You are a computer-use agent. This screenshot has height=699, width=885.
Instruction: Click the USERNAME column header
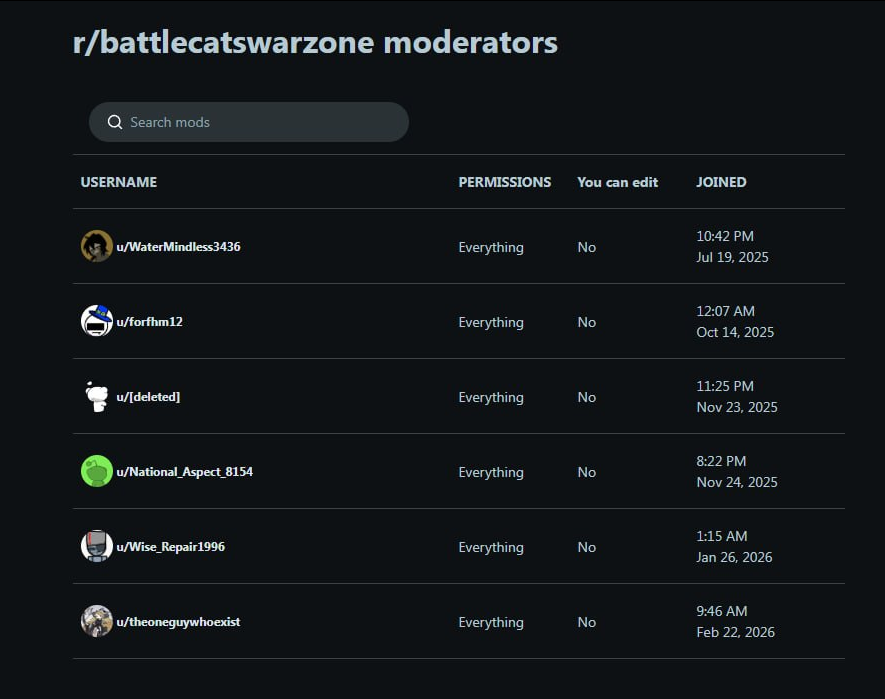pyautogui.click(x=119, y=182)
